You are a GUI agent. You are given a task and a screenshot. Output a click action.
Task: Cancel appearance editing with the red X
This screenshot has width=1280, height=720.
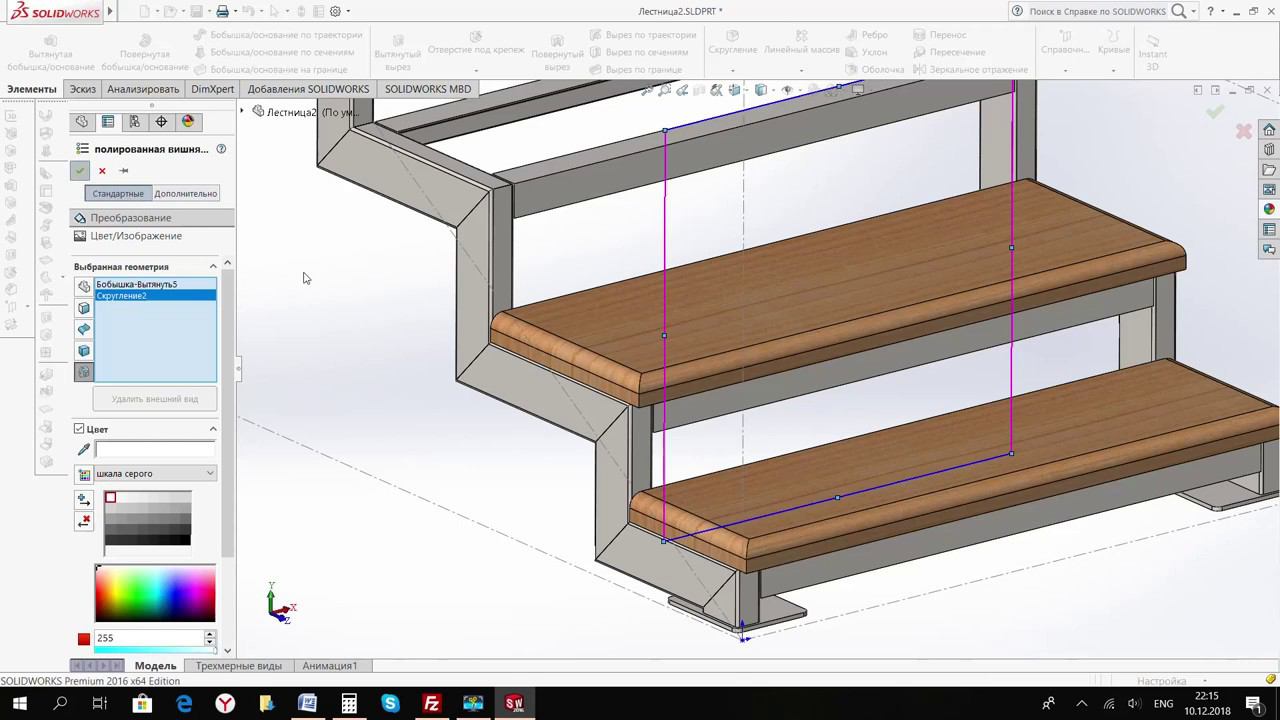(102, 171)
